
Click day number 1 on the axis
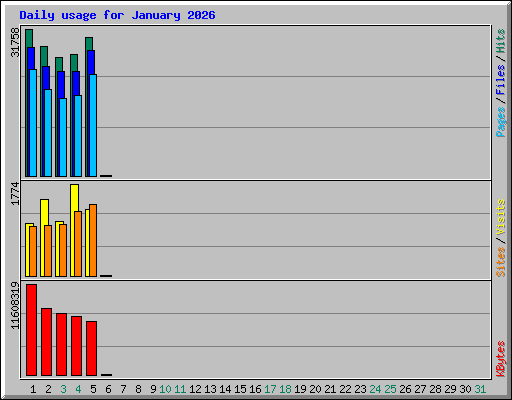[33, 389]
